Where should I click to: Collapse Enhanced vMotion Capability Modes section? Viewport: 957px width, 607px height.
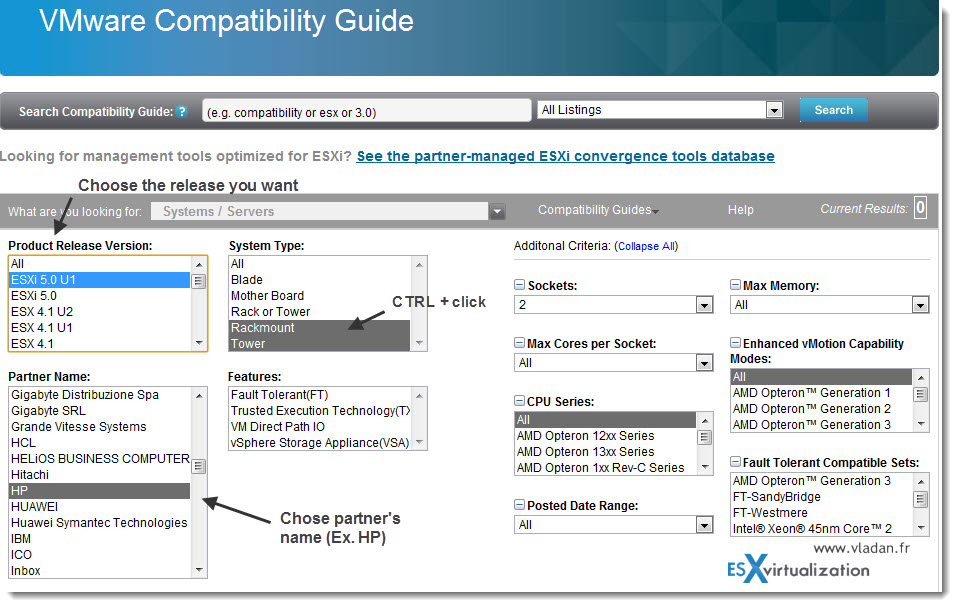735,343
